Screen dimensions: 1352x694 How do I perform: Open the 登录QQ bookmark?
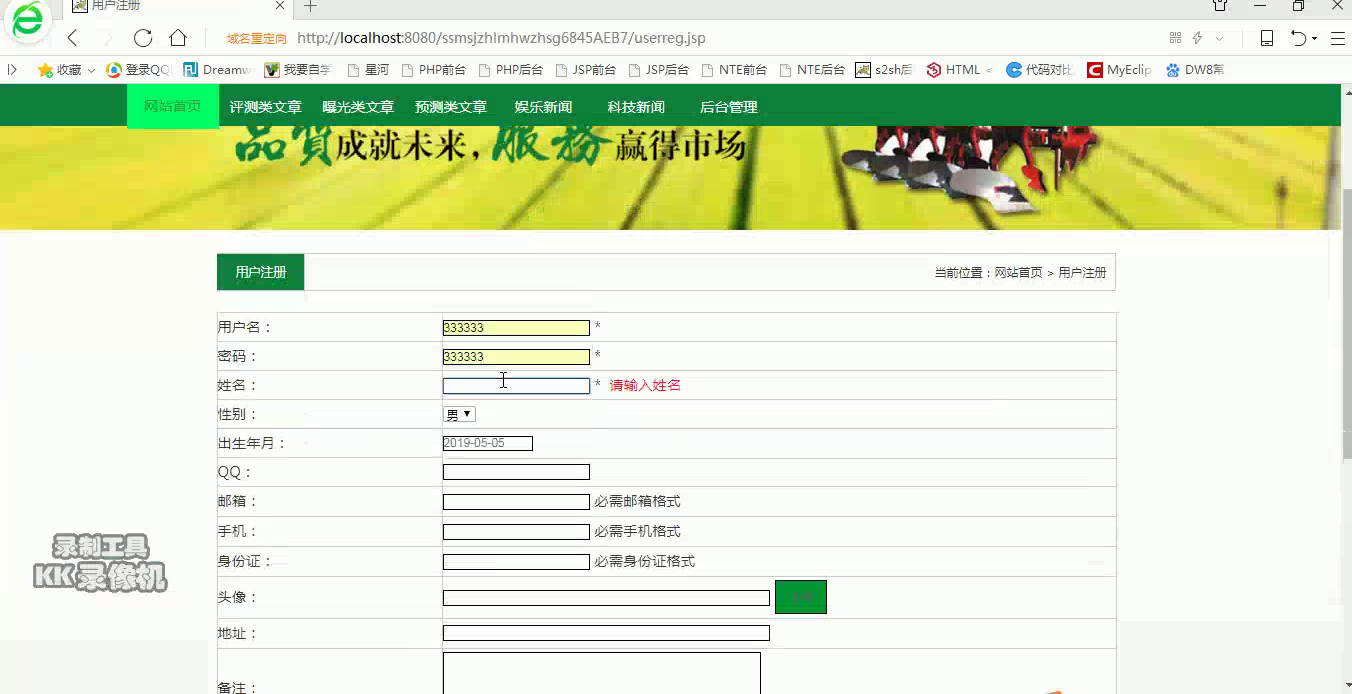click(139, 70)
